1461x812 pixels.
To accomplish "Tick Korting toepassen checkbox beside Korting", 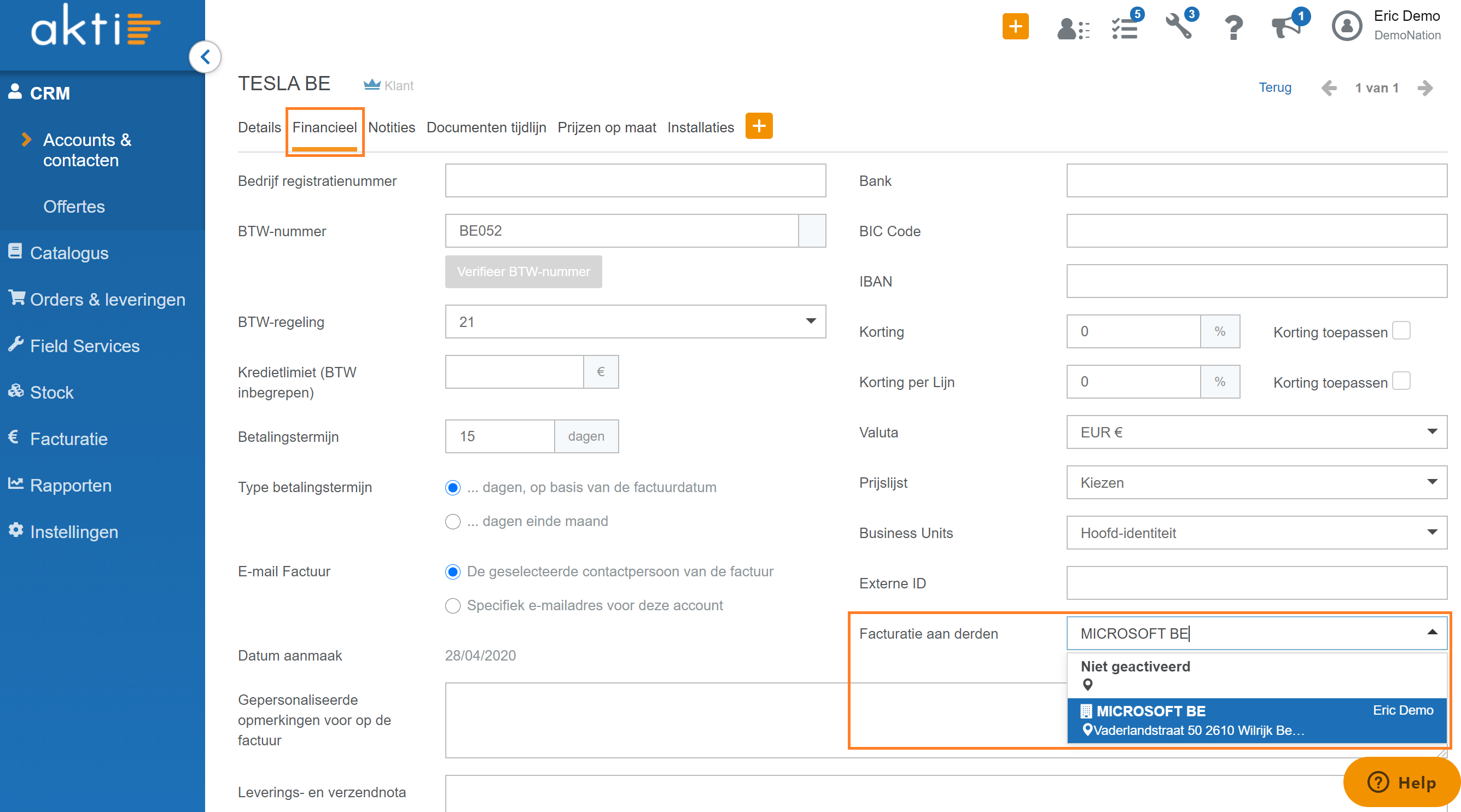I will [1401, 331].
